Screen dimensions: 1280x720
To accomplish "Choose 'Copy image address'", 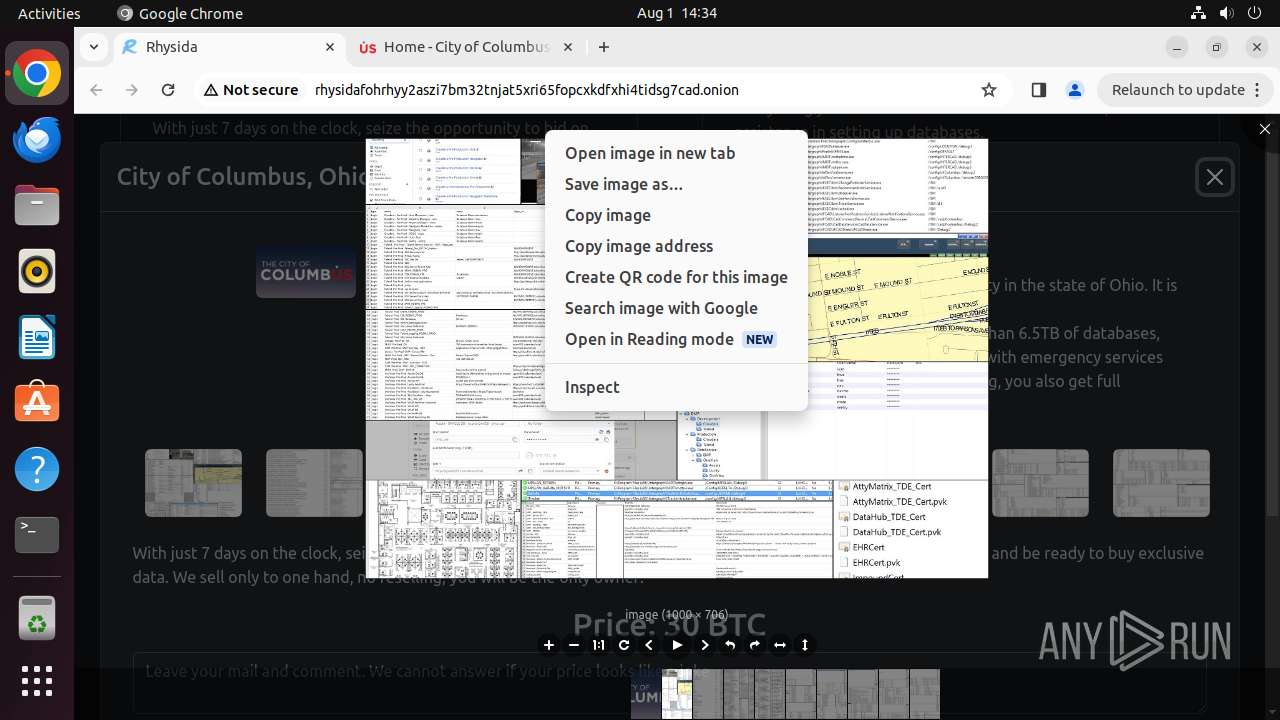I will click(676, 246).
